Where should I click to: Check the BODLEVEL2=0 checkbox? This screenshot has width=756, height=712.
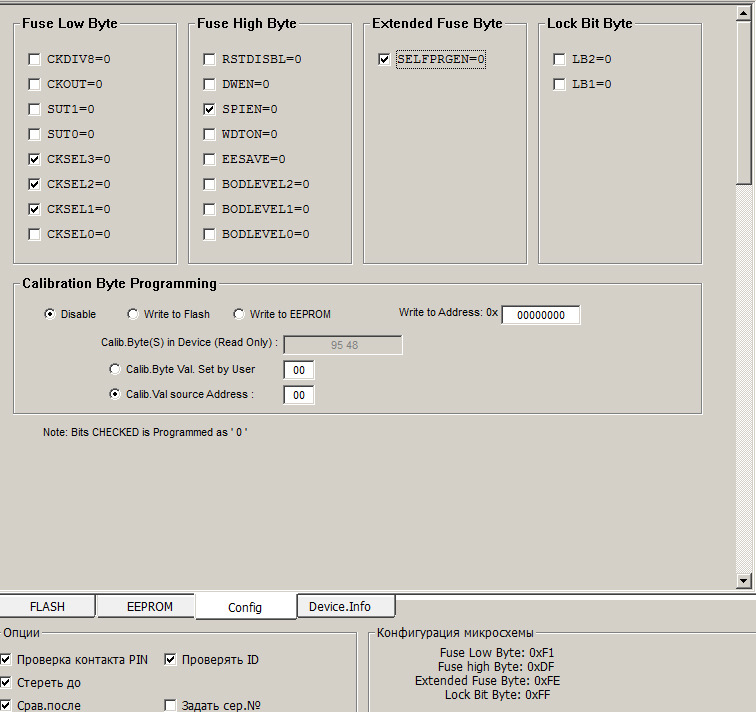coord(209,185)
